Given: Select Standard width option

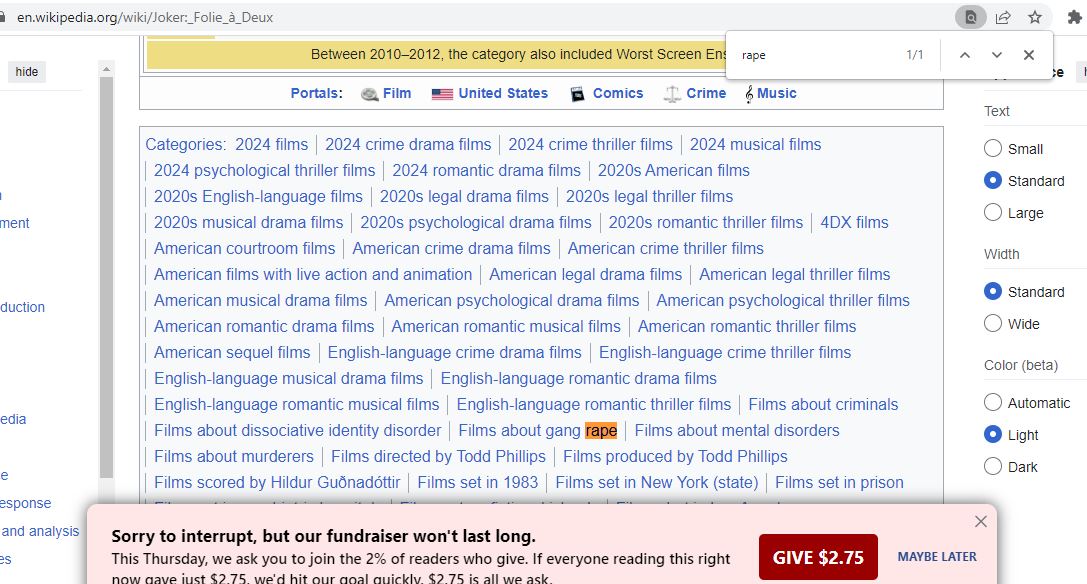Looking at the screenshot, I should point(993,291).
